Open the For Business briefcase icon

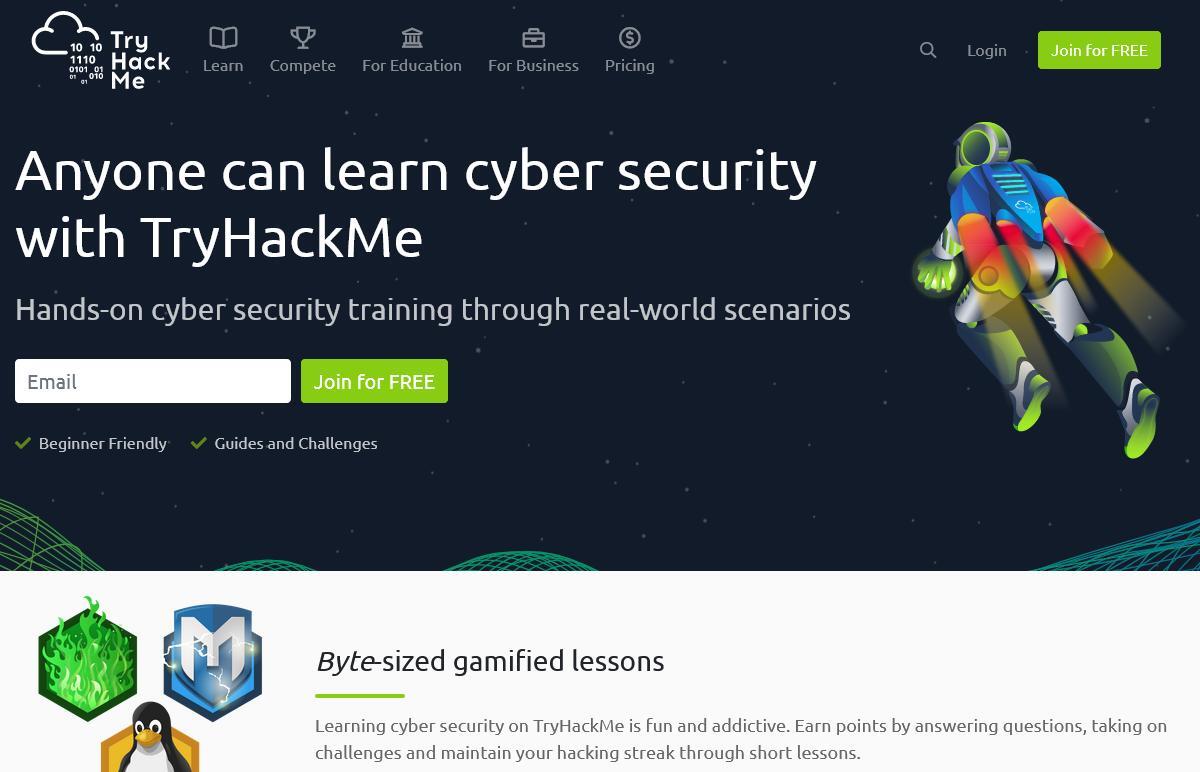[533, 38]
